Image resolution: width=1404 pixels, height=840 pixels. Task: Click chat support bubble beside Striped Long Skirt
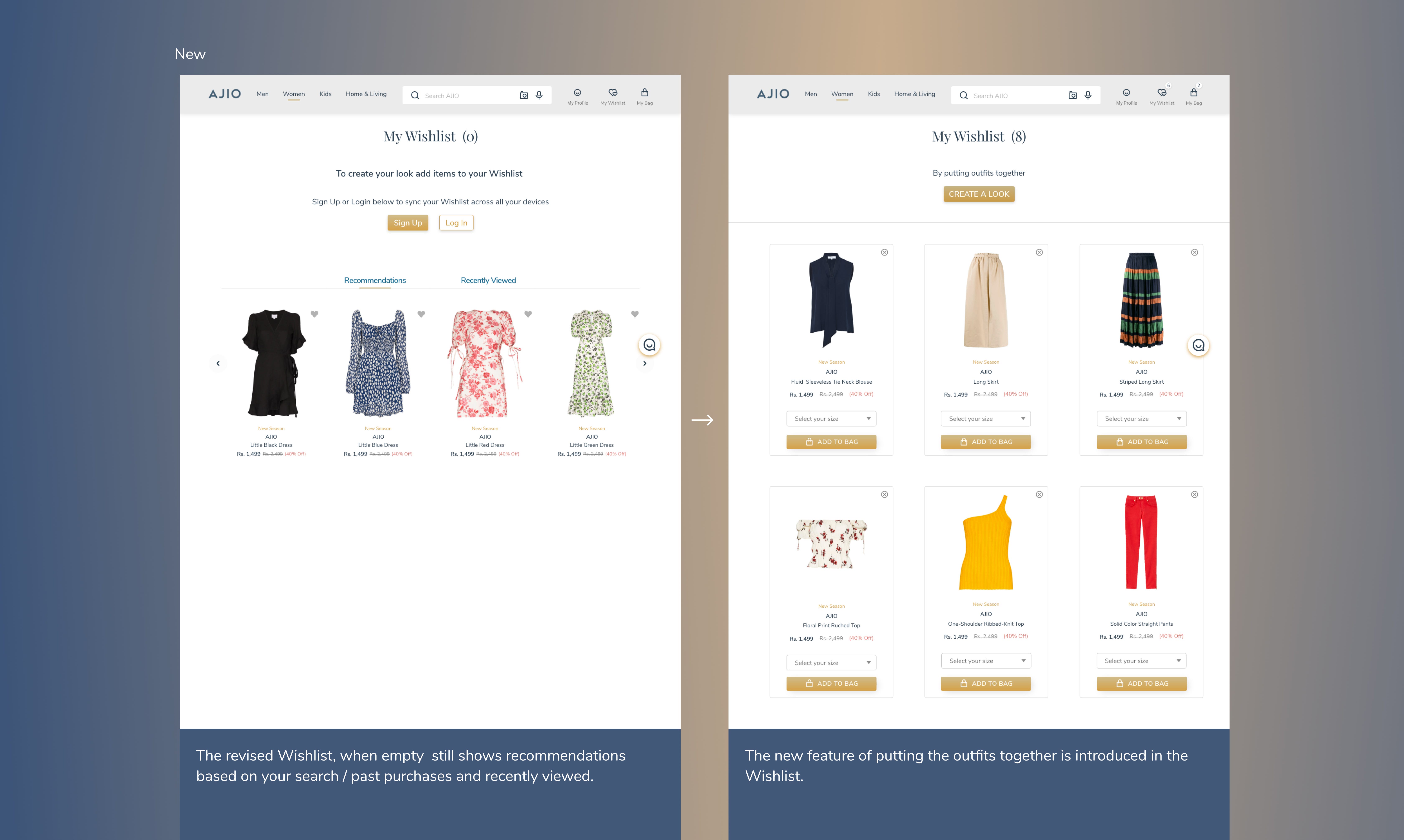(x=1198, y=345)
